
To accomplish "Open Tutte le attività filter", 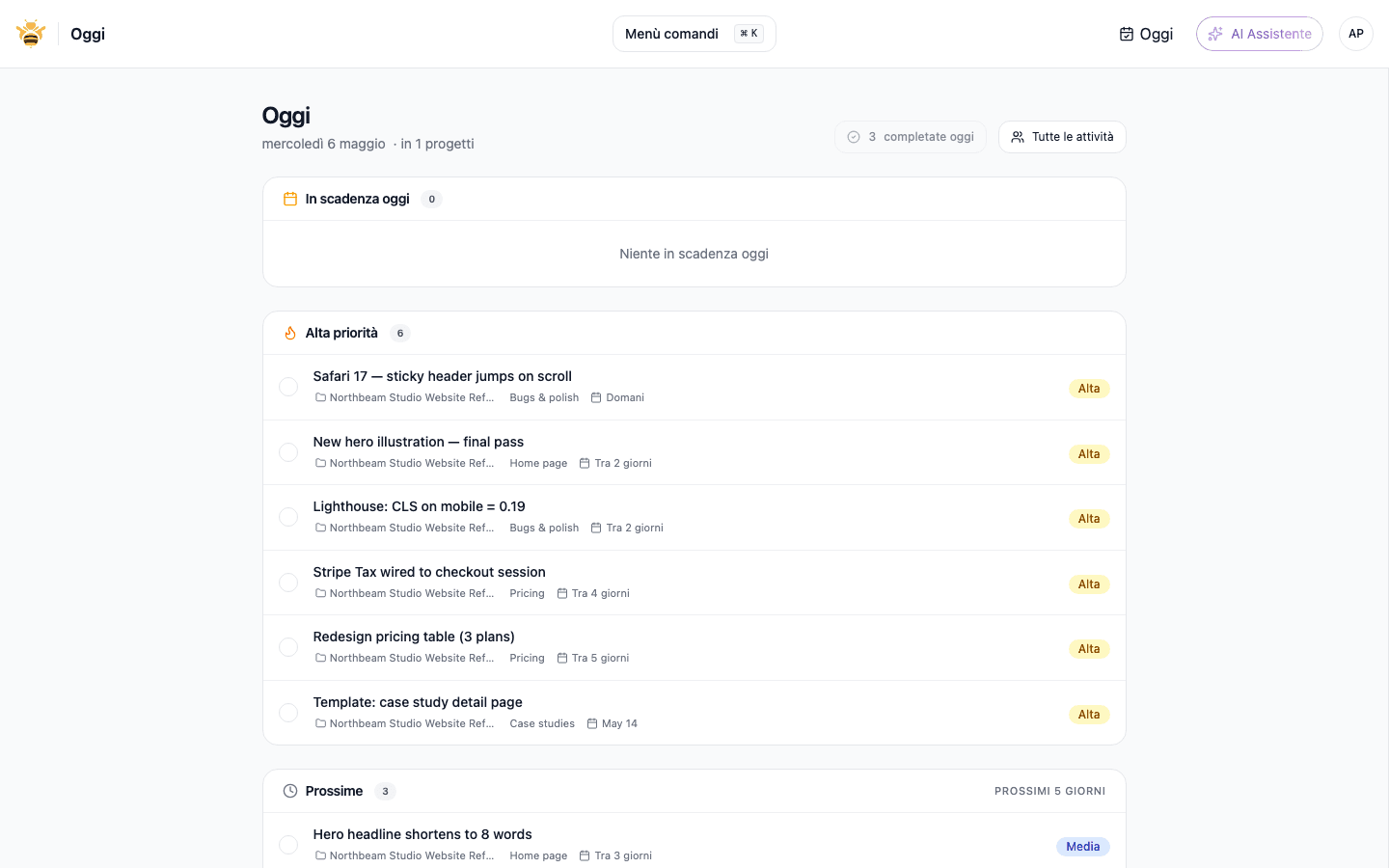I will [x=1062, y=137].
